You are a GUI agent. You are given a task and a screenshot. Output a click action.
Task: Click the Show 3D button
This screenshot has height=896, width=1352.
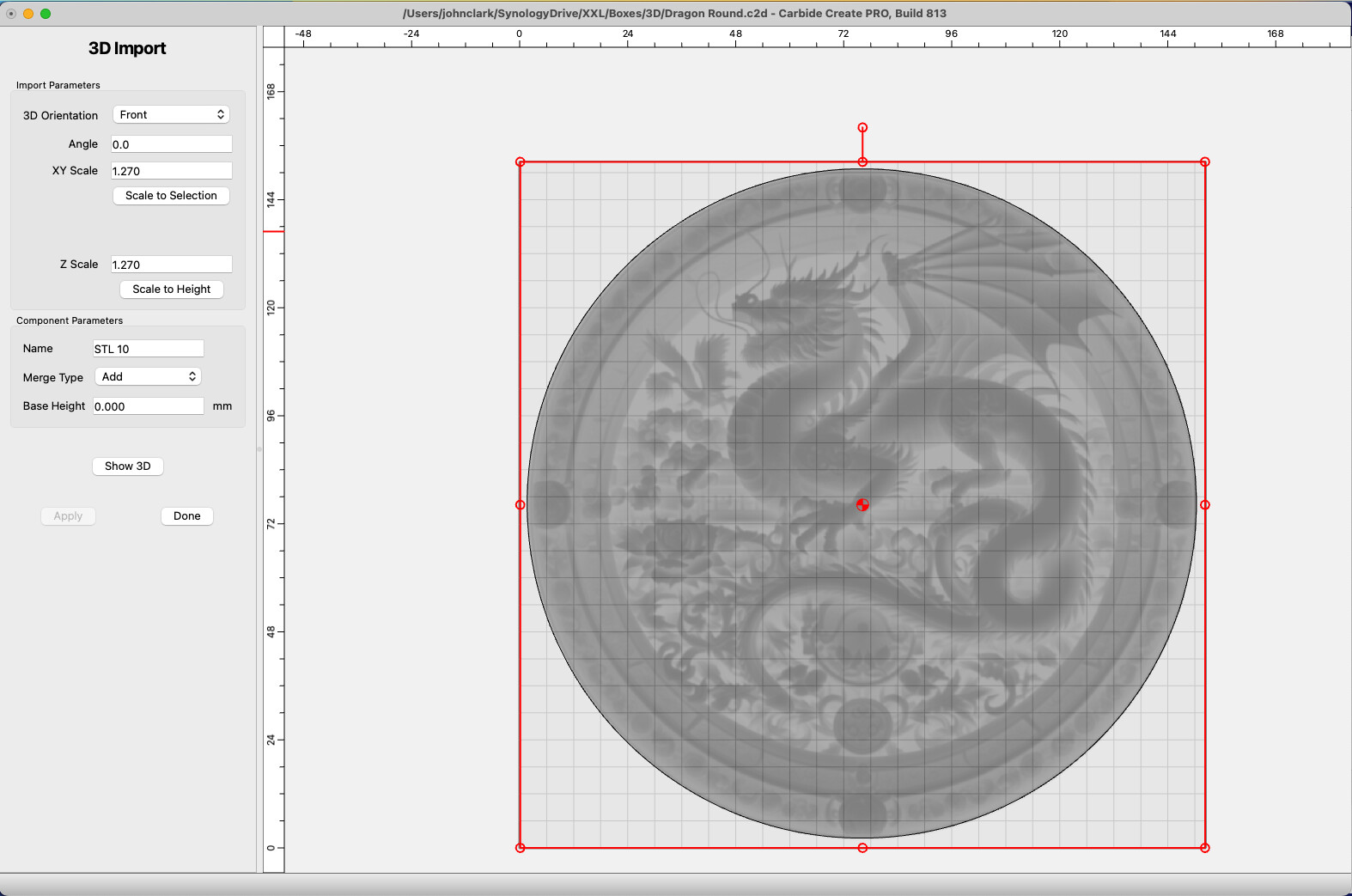pos(128,466)
